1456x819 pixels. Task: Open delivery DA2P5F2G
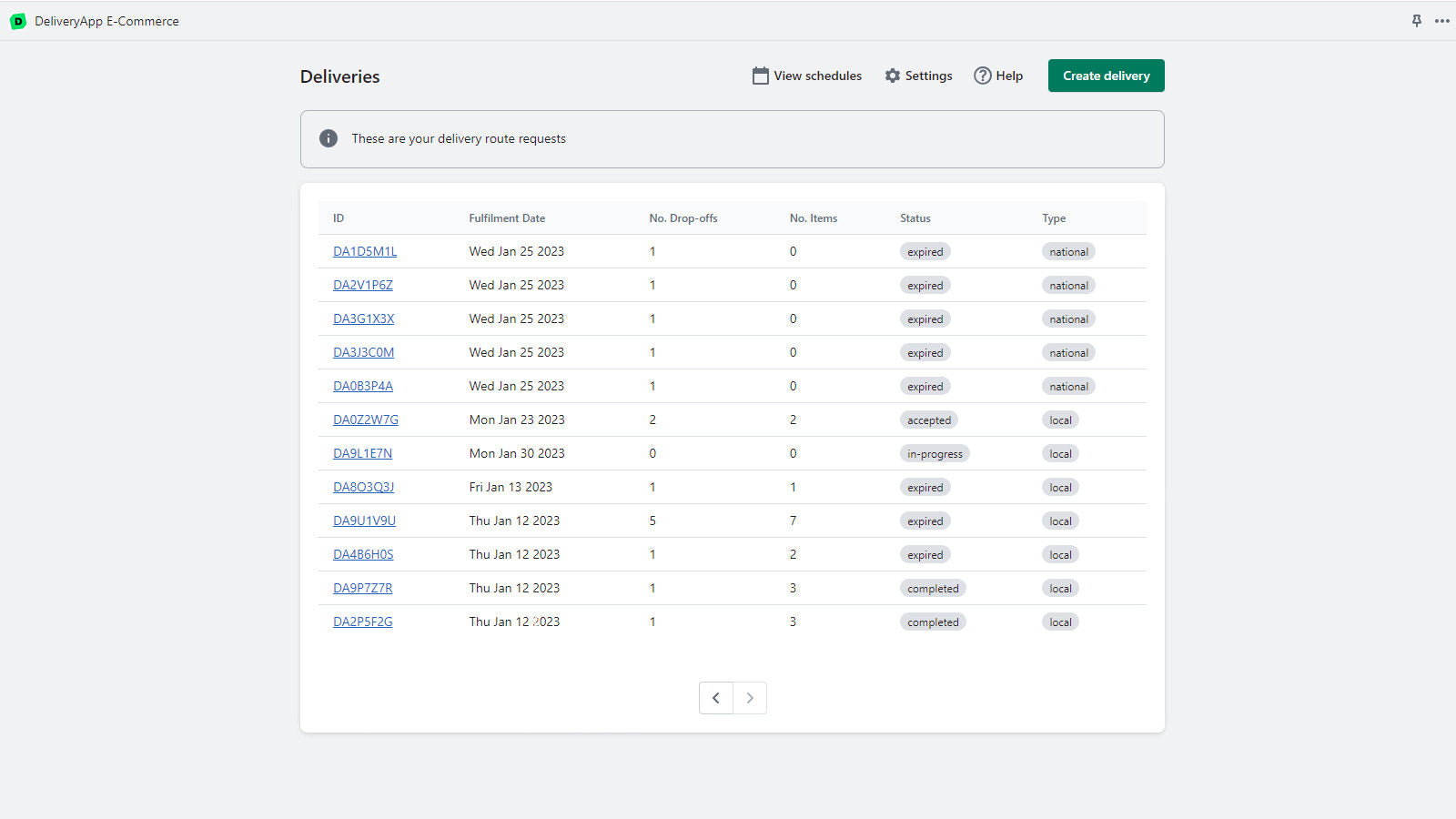coord(362,622)
